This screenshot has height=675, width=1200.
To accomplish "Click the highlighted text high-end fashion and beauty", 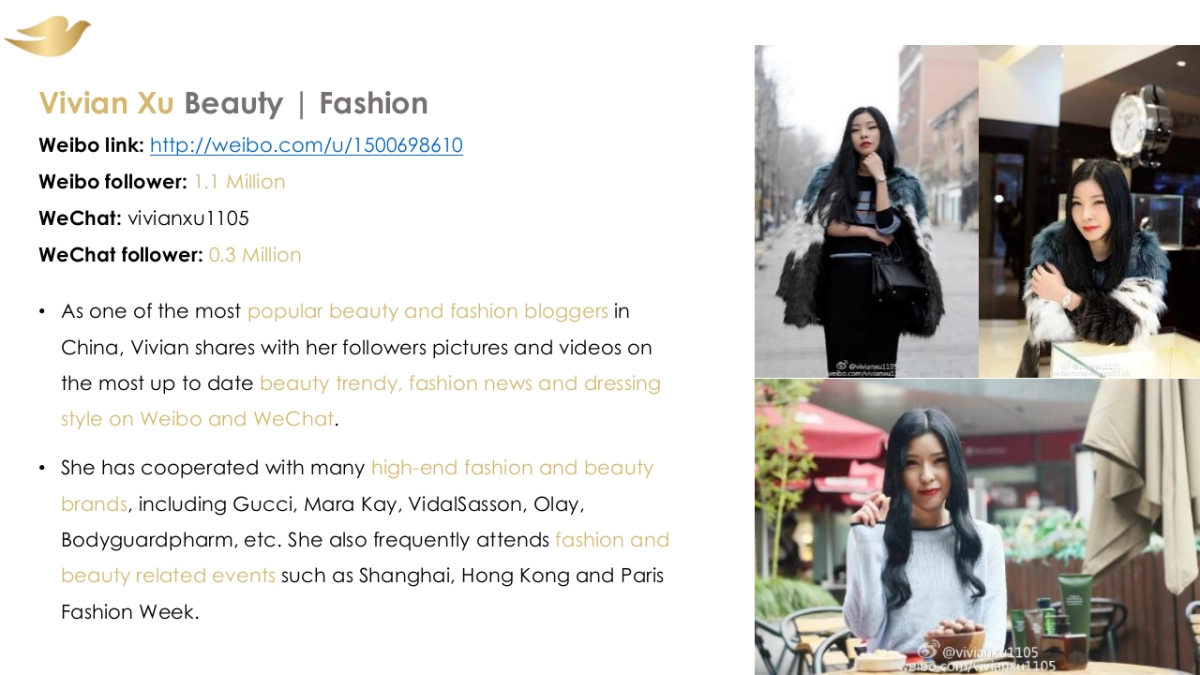I will tap(512, 467).
